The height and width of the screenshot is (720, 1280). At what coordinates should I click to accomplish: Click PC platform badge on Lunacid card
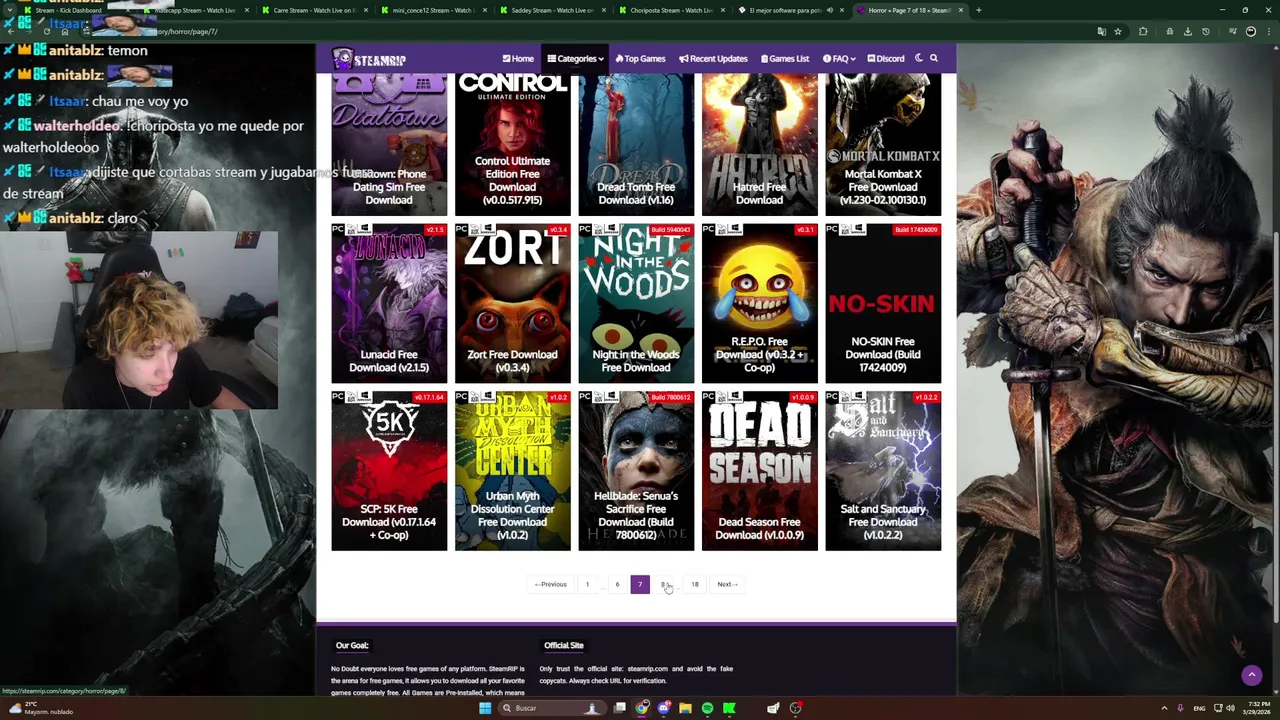click(x=339, y=230)
